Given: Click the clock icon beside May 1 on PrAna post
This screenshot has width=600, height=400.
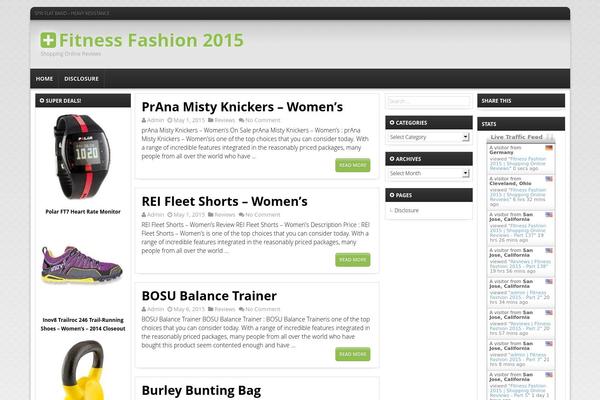Looking at the screenshot, I should [170, 120].
